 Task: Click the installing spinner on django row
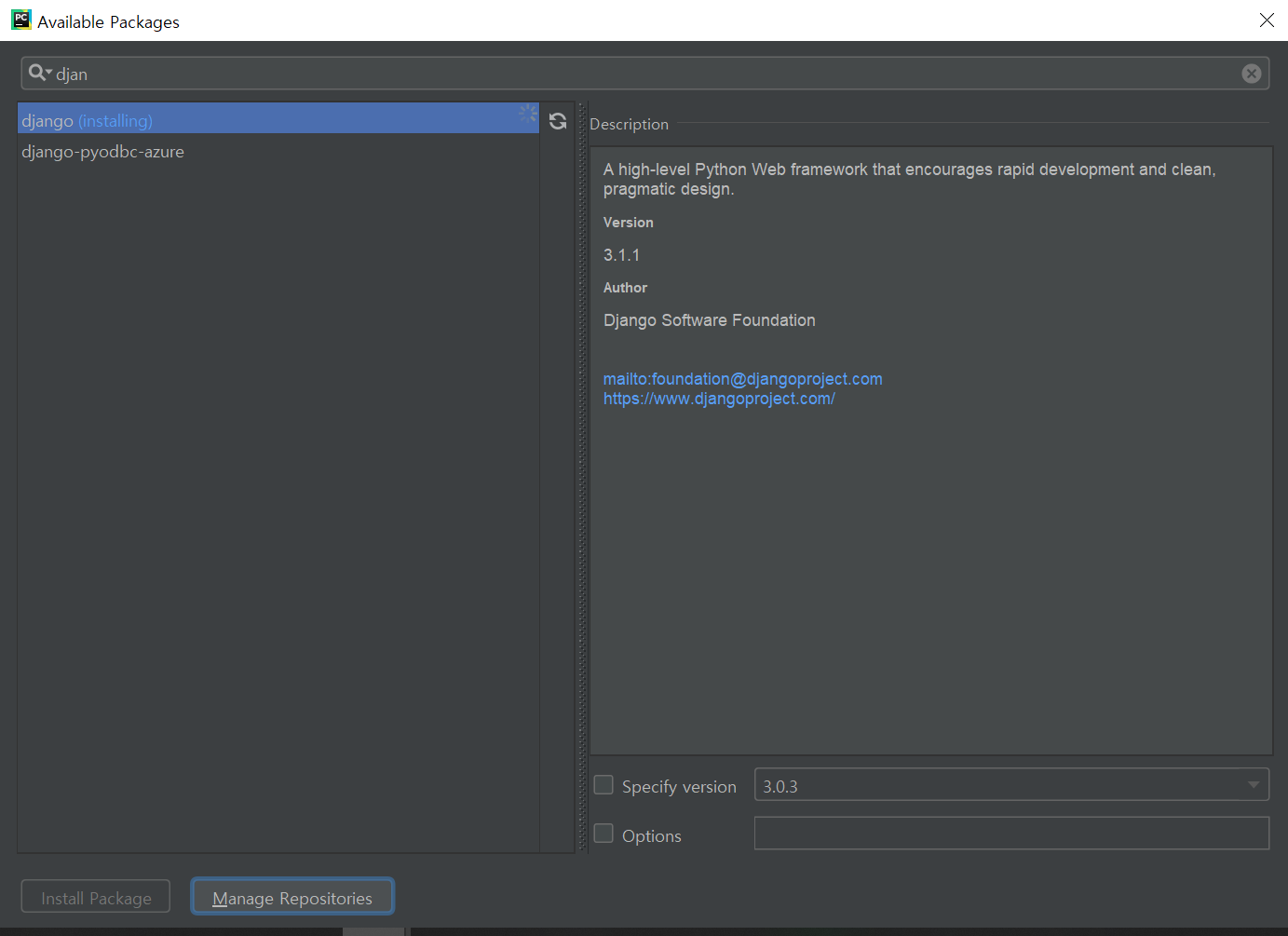click(x=528, y=114)
